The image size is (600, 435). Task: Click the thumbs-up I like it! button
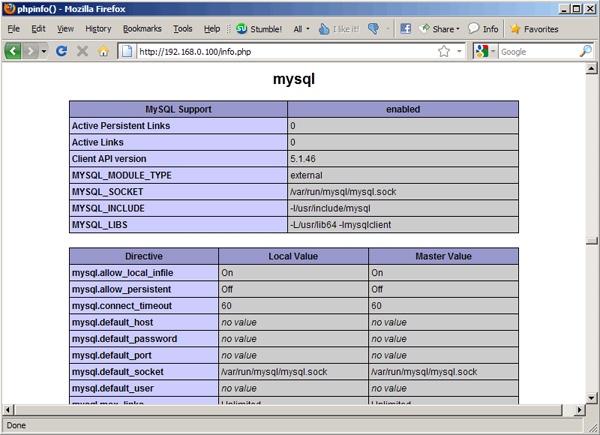pos(340,29)
